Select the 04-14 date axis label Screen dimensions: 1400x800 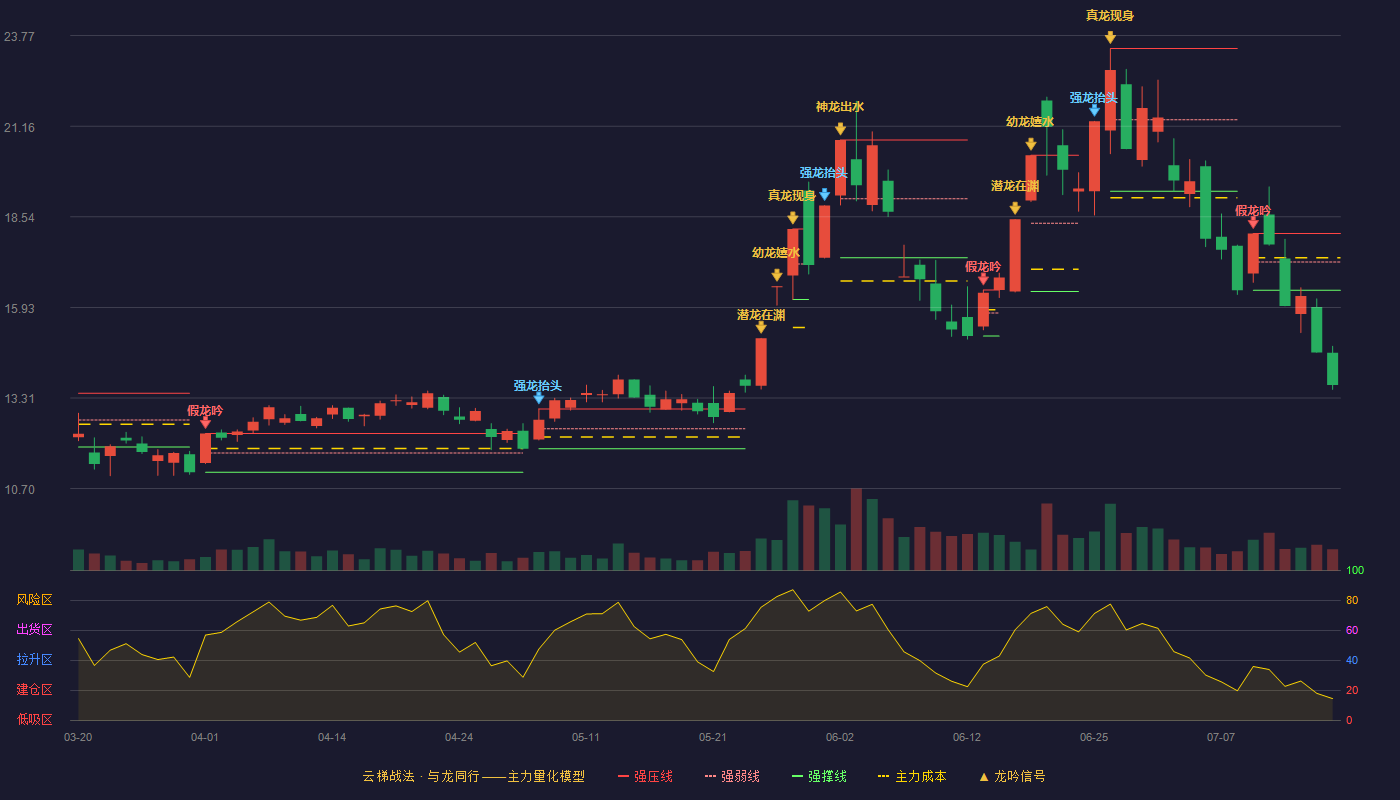332,737
